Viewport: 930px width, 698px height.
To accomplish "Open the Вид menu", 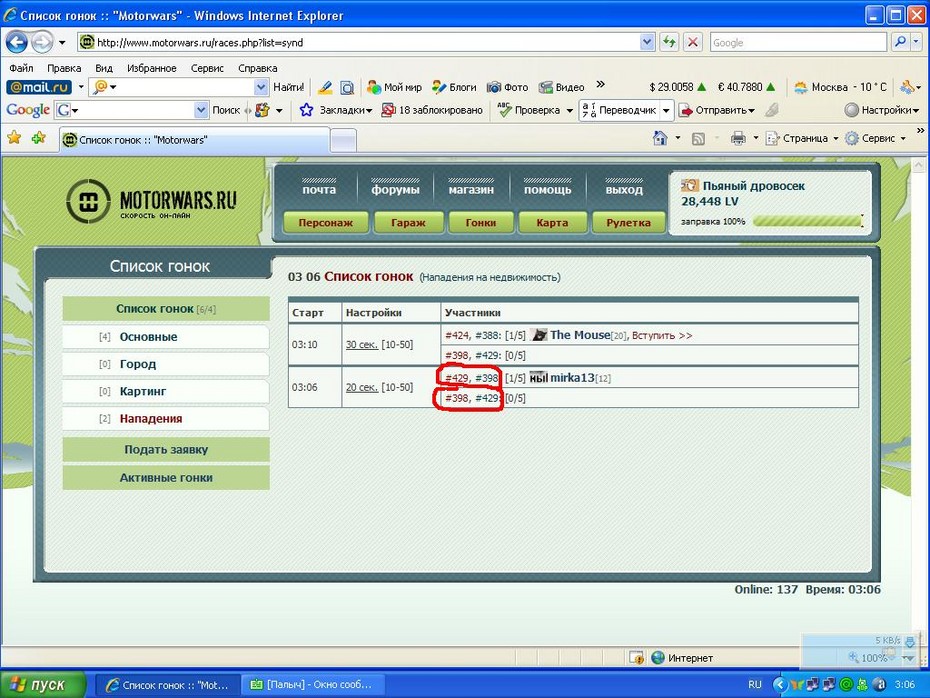I will coord(104,68).
